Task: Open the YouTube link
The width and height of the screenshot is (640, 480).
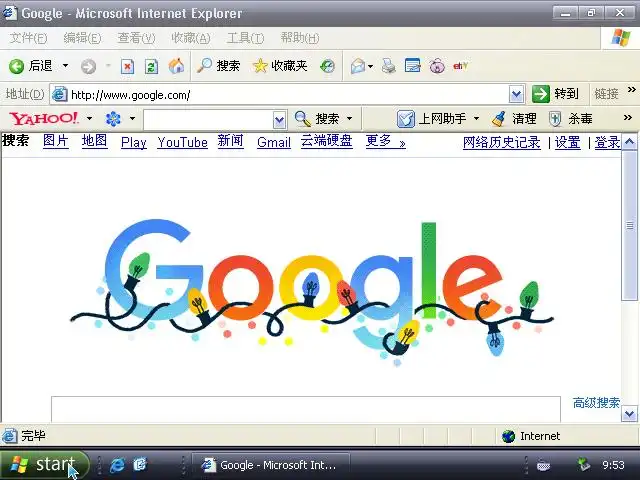Action: click(182, 142)
